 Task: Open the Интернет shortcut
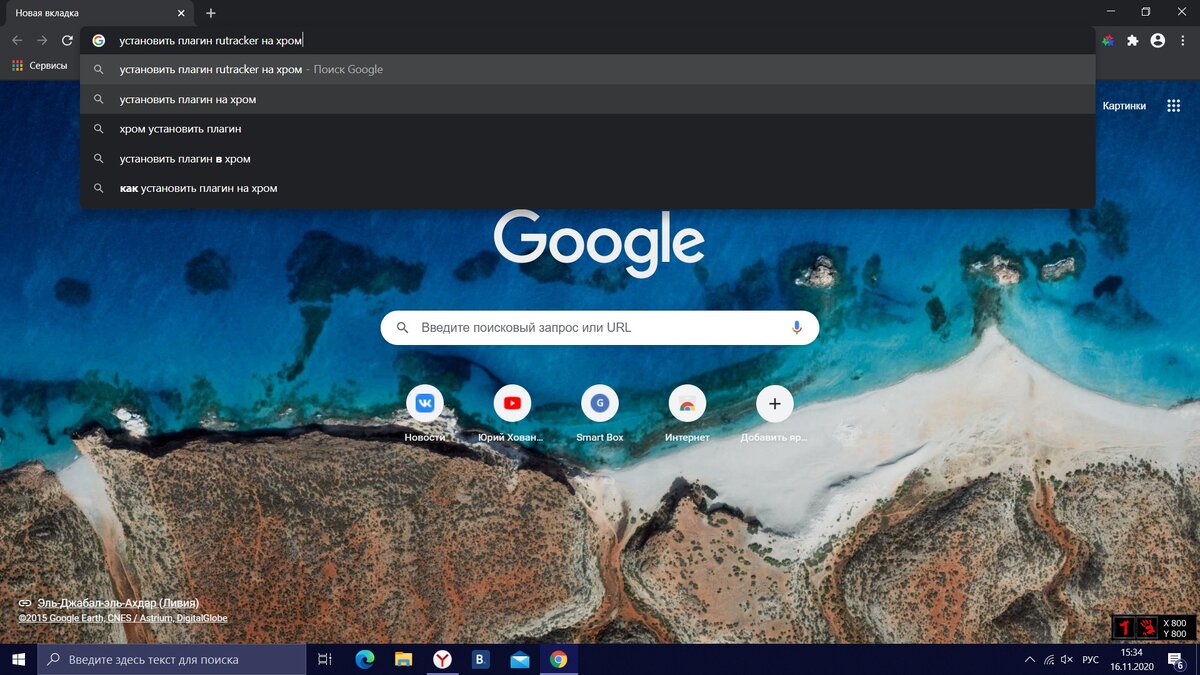(687, 403)
